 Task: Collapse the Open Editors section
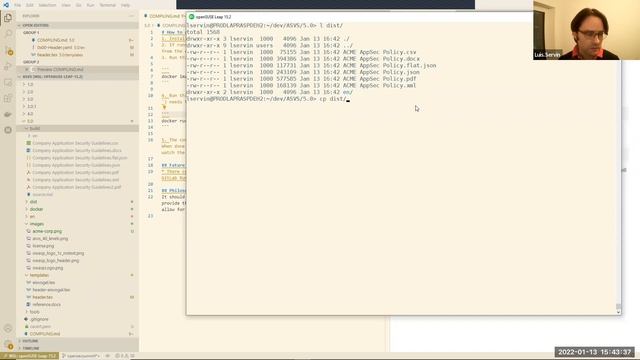[78, 25]
